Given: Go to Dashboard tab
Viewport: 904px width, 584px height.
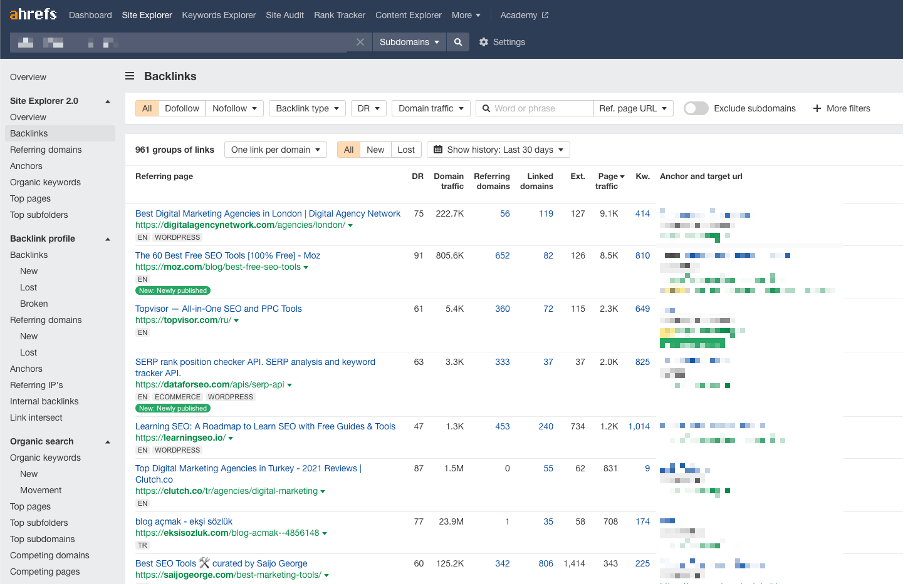Looking at the screenshot, I should click(x=91, y=15).
